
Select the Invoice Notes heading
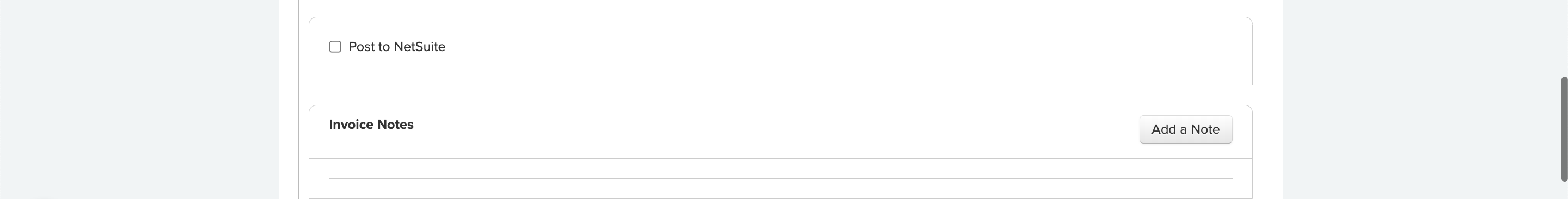(x=371, y=125)
